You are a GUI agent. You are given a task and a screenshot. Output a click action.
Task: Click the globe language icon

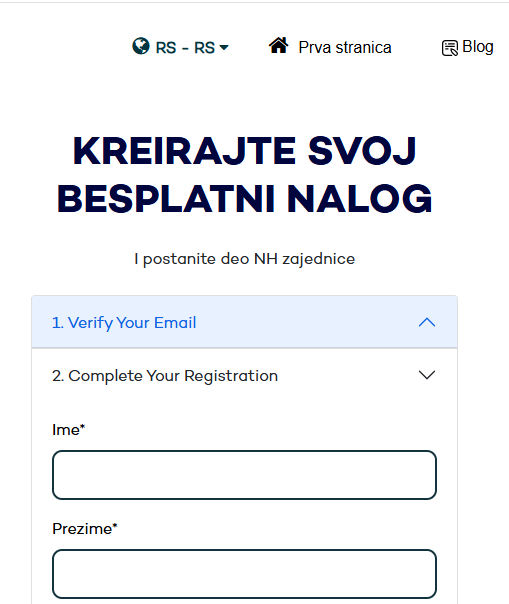click(141, 46)
